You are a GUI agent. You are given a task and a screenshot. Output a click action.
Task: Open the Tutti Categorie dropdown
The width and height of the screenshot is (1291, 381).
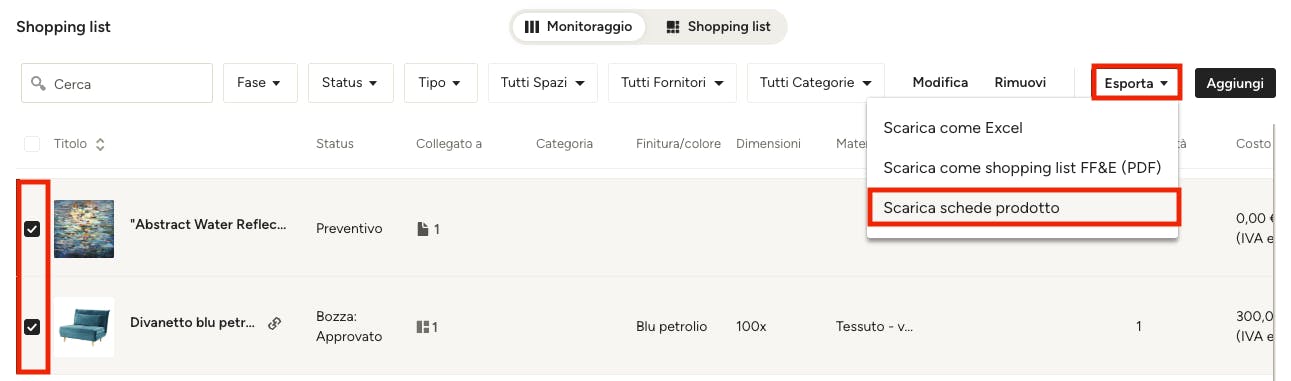[816, 83]
